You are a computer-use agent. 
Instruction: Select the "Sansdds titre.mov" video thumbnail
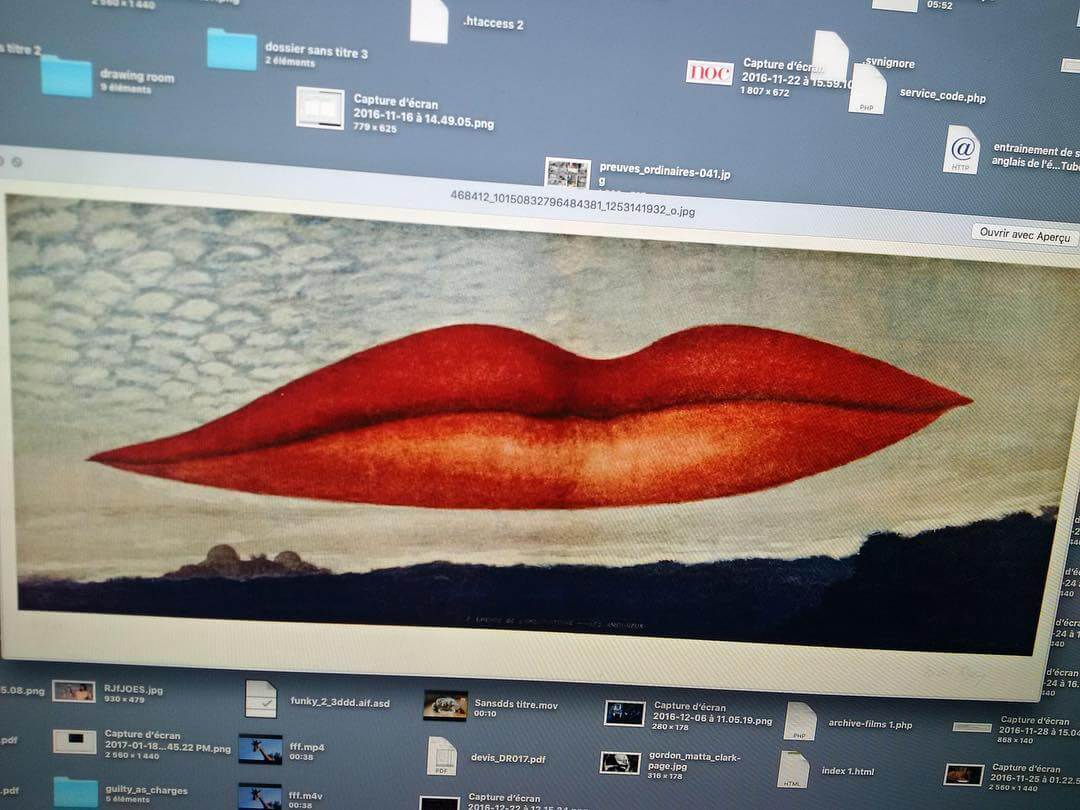point(446,706)
